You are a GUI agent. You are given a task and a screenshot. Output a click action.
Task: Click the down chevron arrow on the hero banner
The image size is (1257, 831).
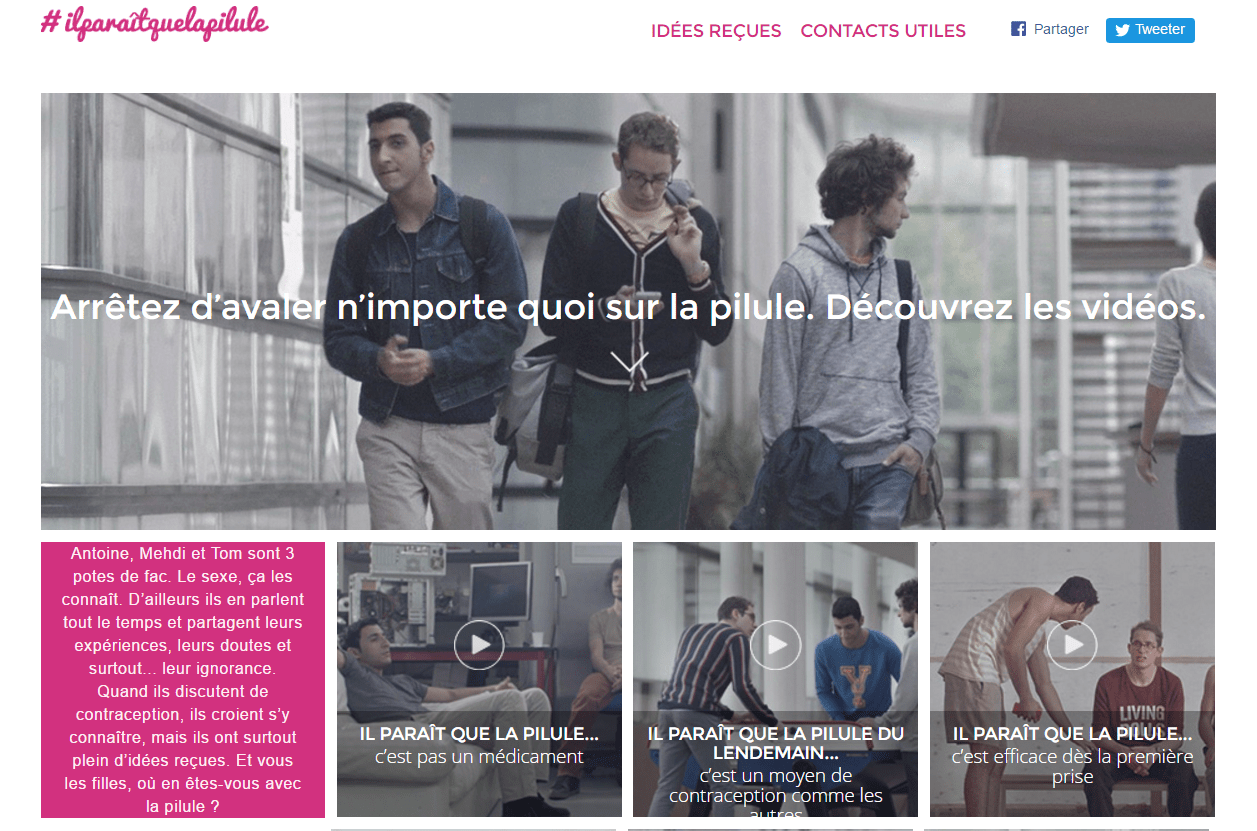point(629,362)
